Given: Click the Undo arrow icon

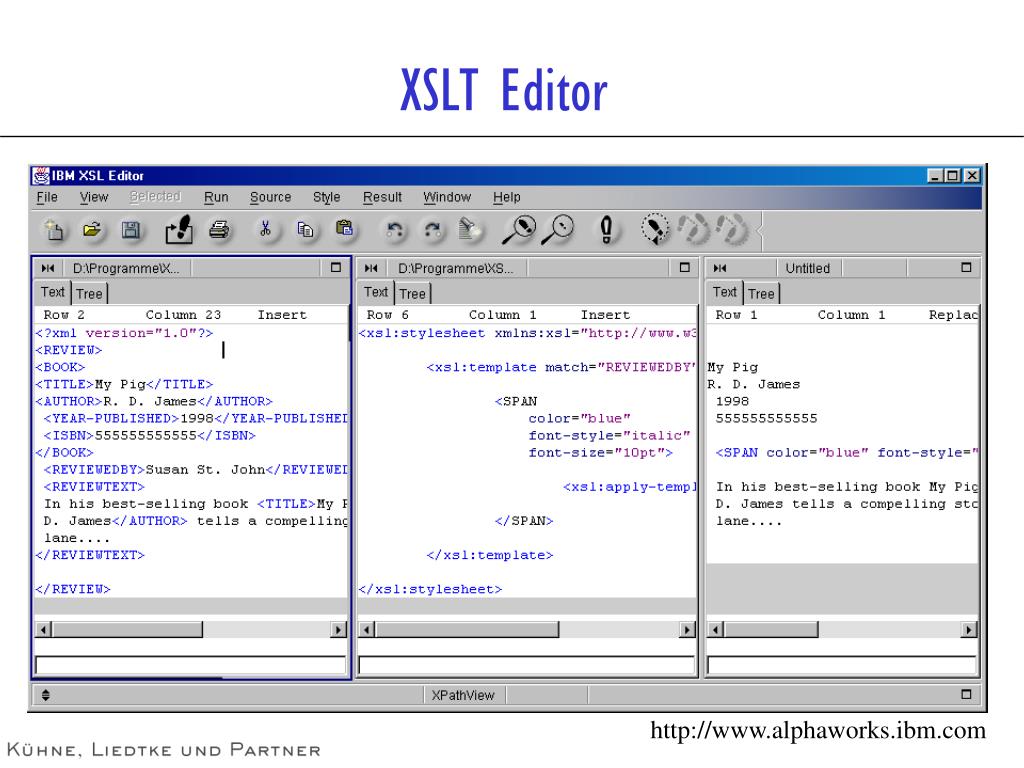Looking at the screenshot, I should pyautogui.click(x=394, y=230).
